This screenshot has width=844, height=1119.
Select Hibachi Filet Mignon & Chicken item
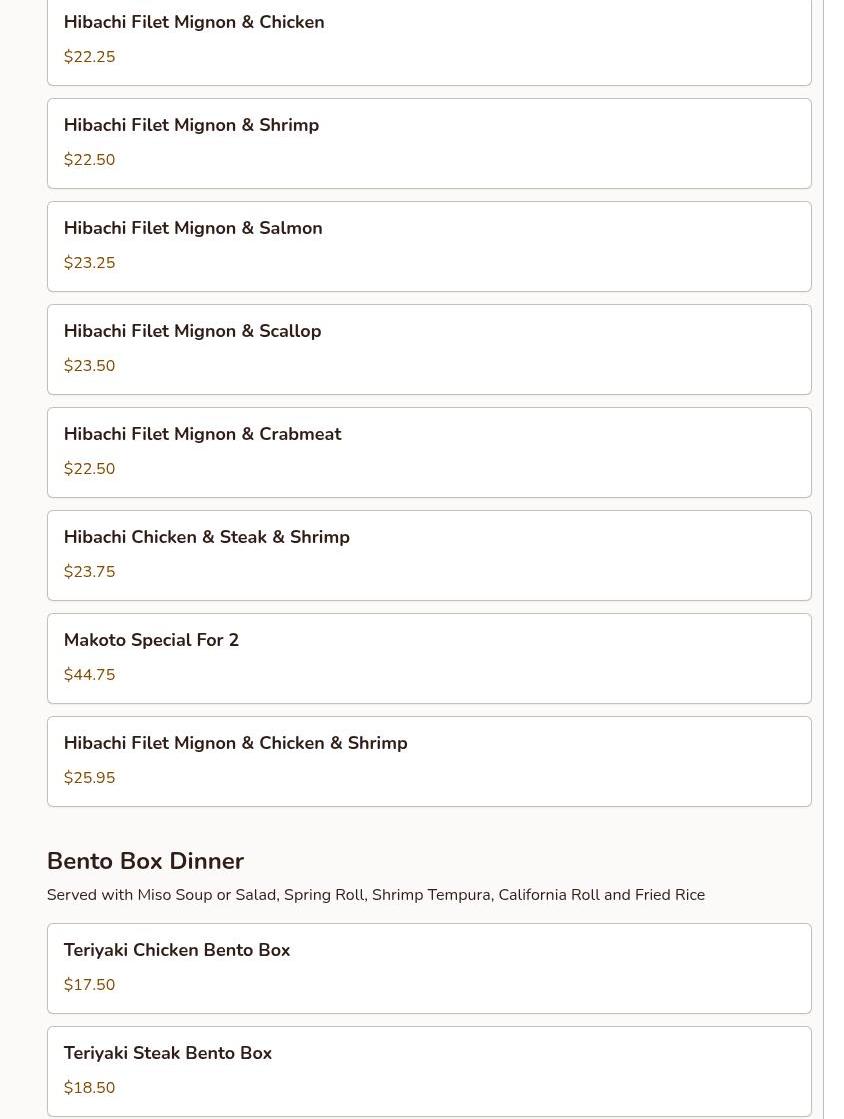[429, 41]
